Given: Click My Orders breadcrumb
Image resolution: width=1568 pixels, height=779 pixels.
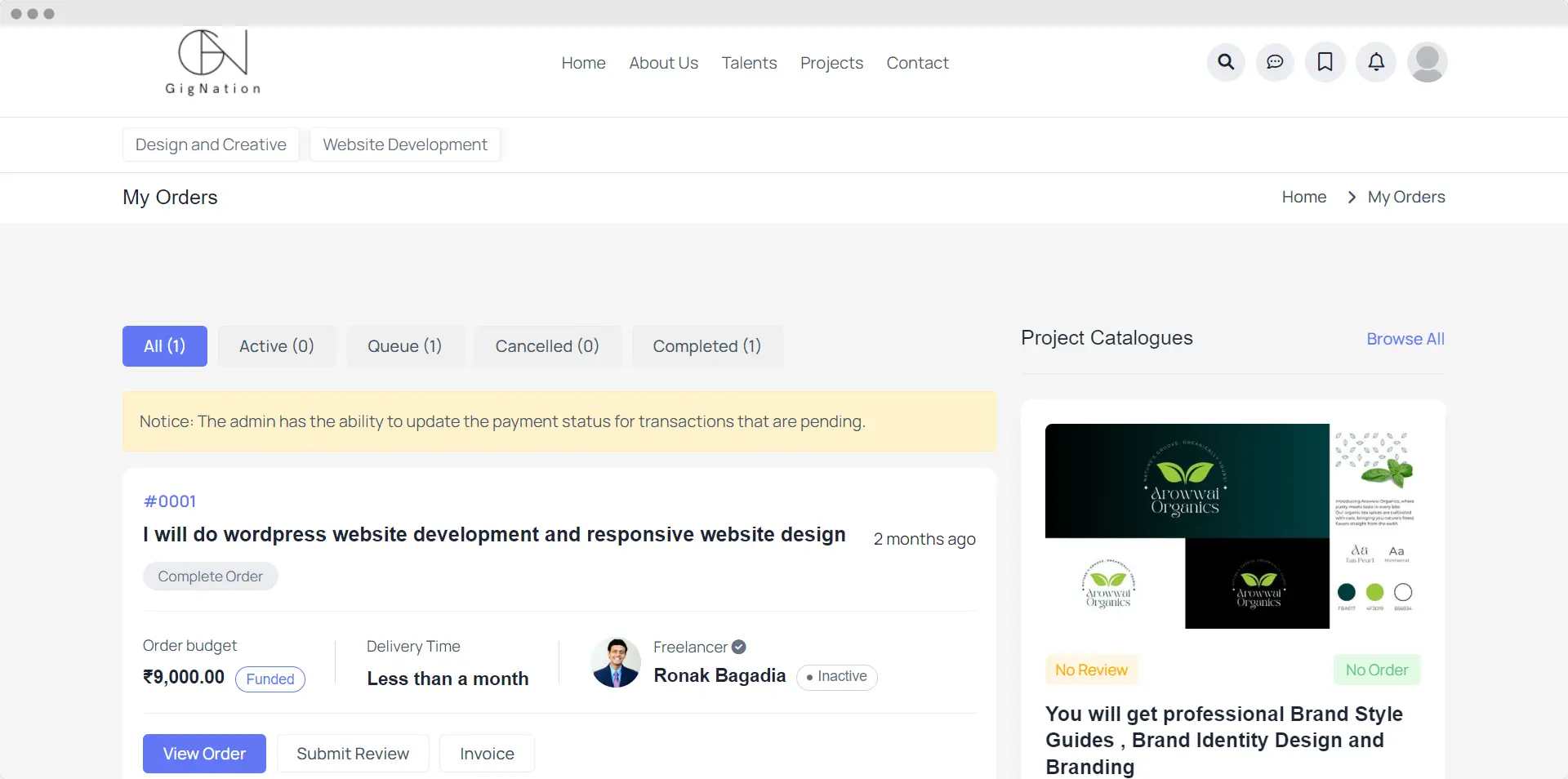Looking at the screenshot, I should point(1406,197).
